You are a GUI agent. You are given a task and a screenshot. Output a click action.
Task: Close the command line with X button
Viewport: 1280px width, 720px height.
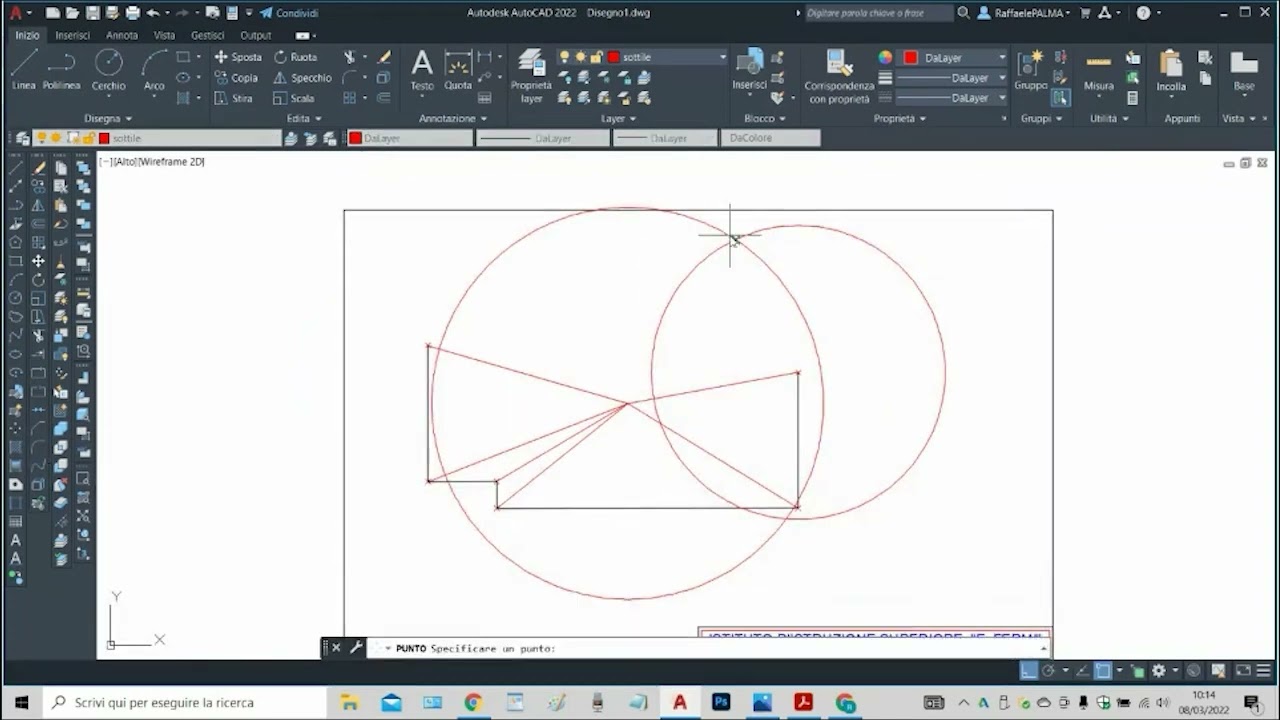click(336, 648)
